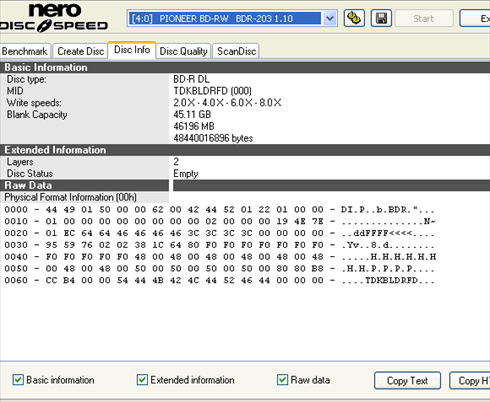Click the write speeds 2.0X - 8.0X value
The image size is (490, 402).
[x=227, y=103]
